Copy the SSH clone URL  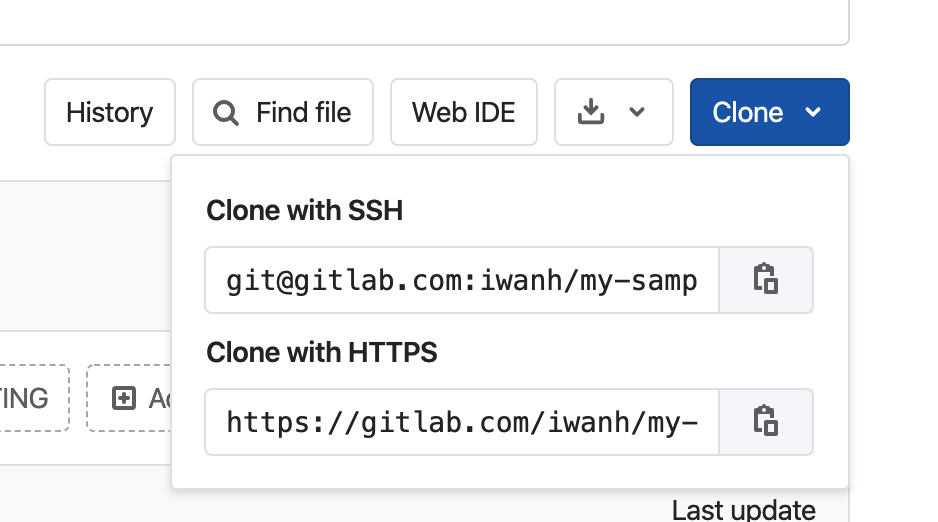point(765,280)
